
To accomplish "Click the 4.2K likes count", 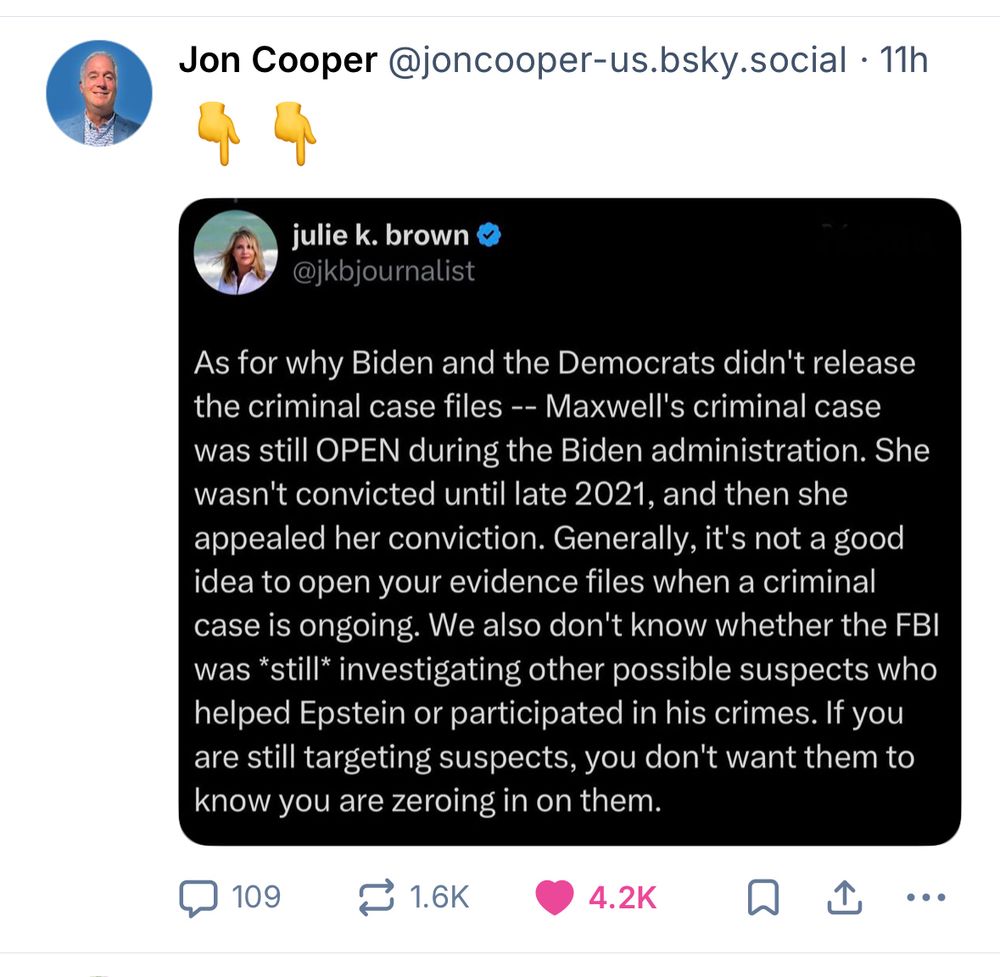I will point(622,897).
